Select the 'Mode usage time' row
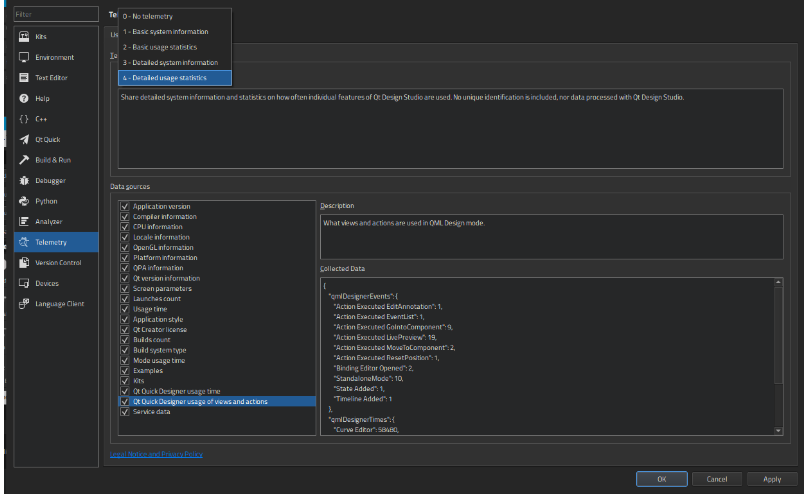805x494 pixels. pos(217,360)
